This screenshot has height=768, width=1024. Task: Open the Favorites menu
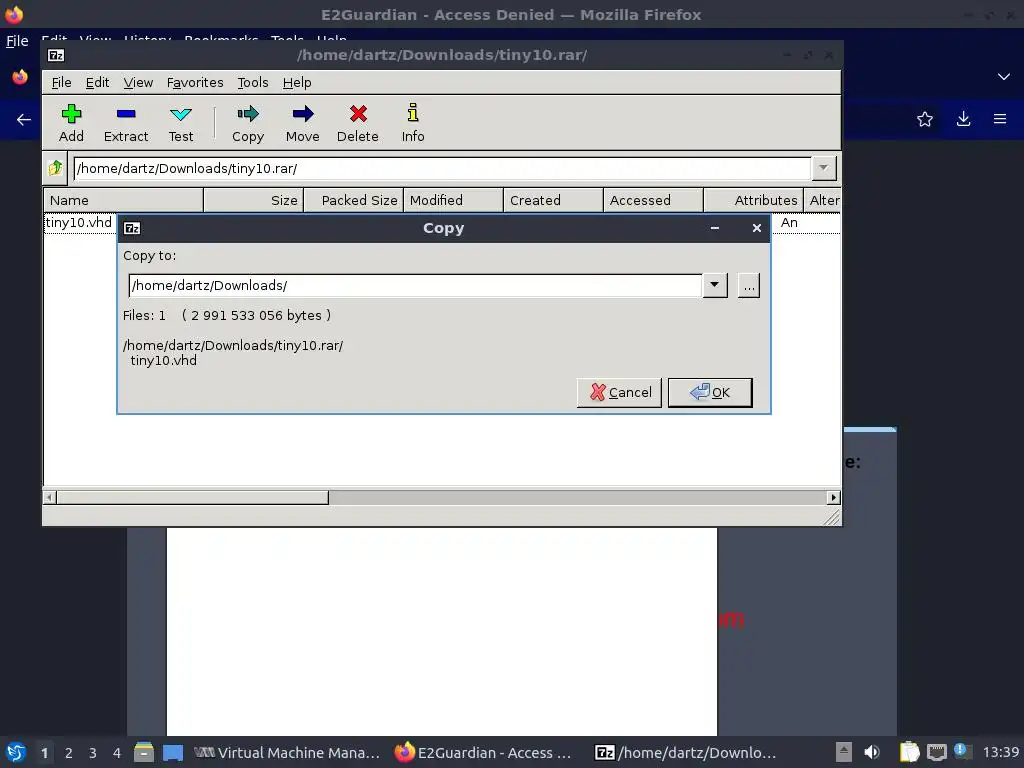coord(195,82)
